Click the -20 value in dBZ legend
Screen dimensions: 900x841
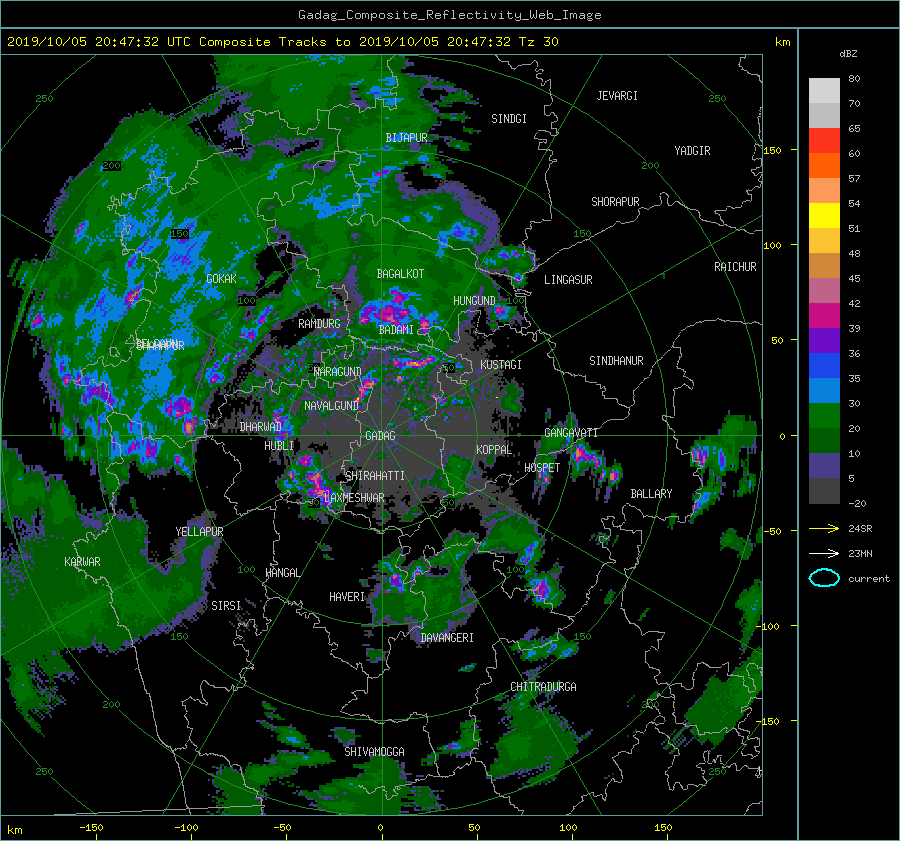tap(857, 503)
